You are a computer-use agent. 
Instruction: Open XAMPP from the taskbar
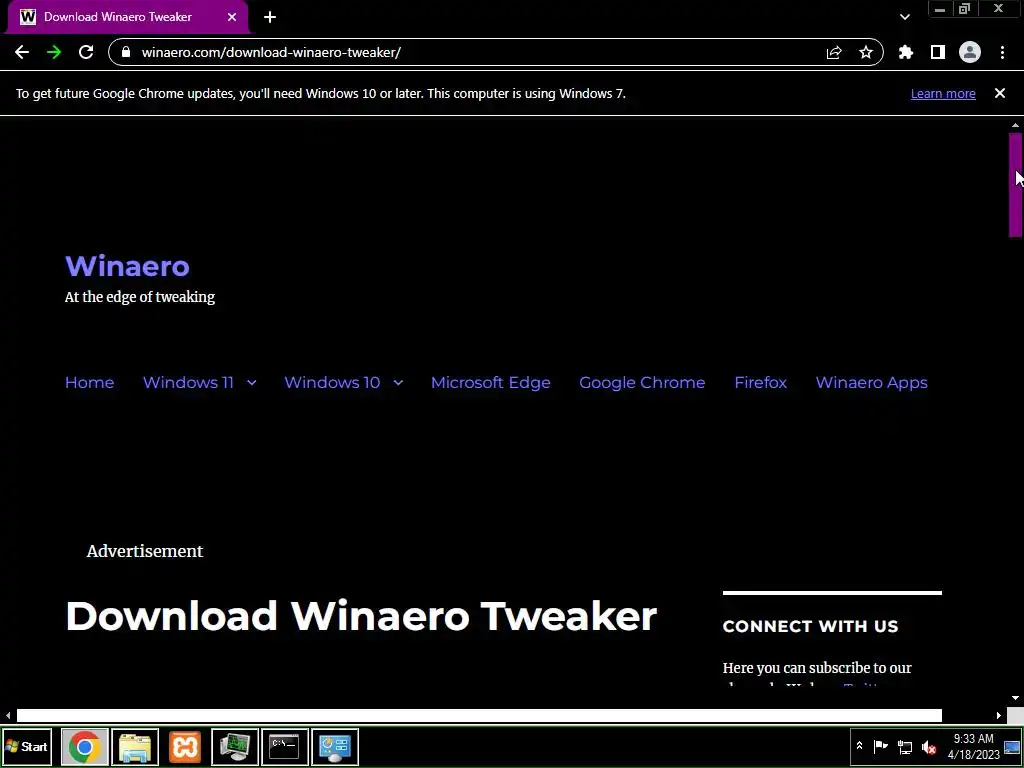pos(185,746)
